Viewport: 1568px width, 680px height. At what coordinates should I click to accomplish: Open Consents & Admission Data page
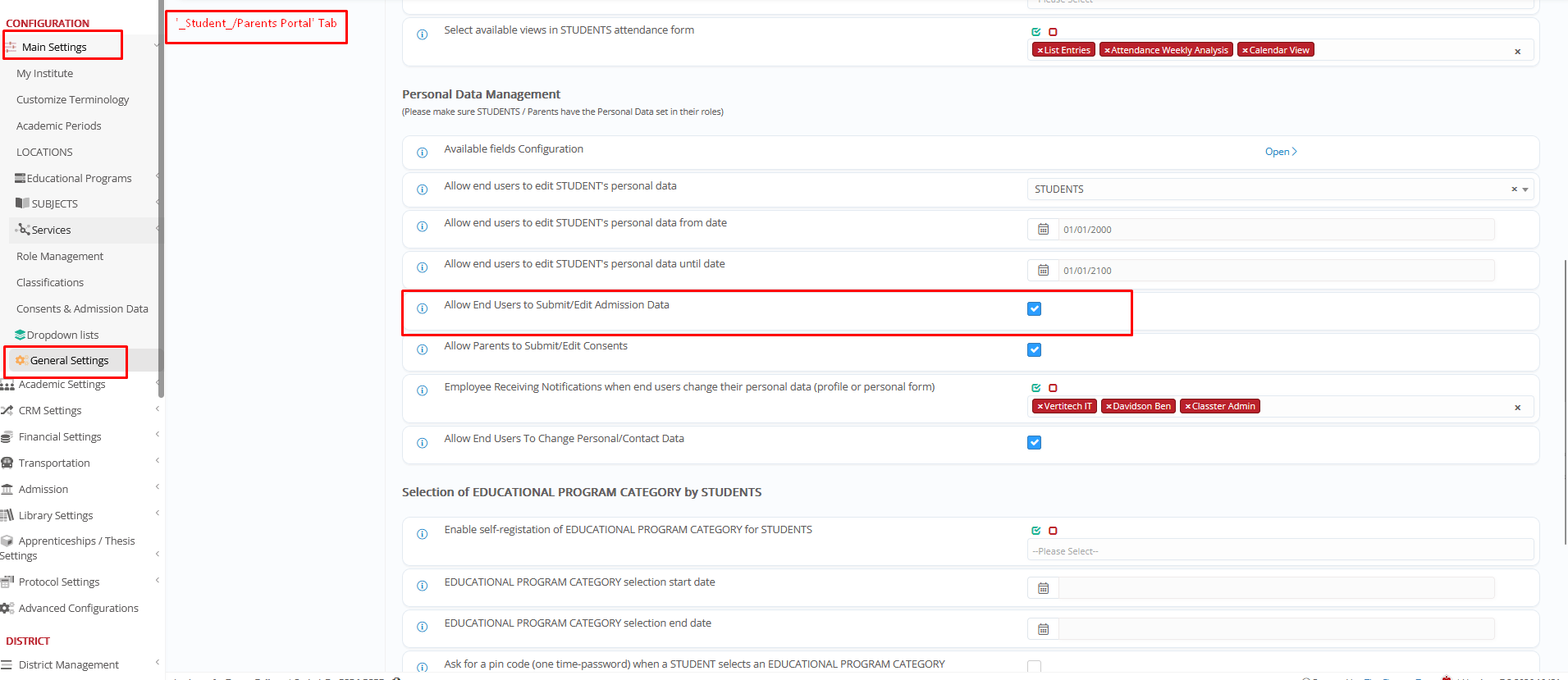click(82, 309)
